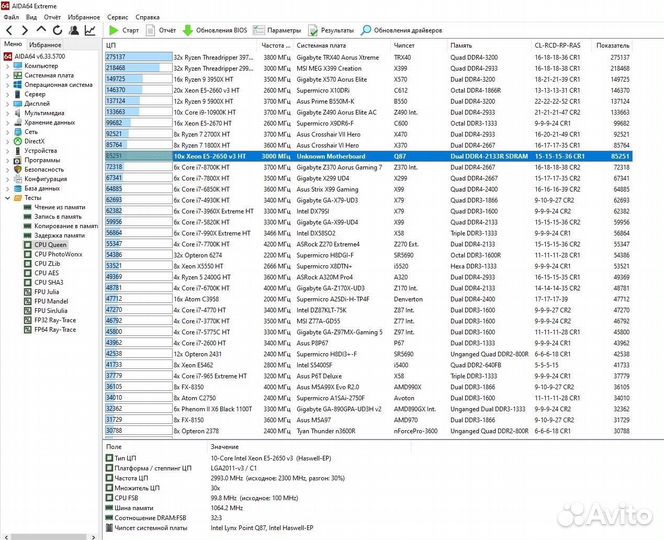This screenshot has width=664, height=540.
Task: Click the 275137 score bar for Threadripper 397
Action: 138,57
